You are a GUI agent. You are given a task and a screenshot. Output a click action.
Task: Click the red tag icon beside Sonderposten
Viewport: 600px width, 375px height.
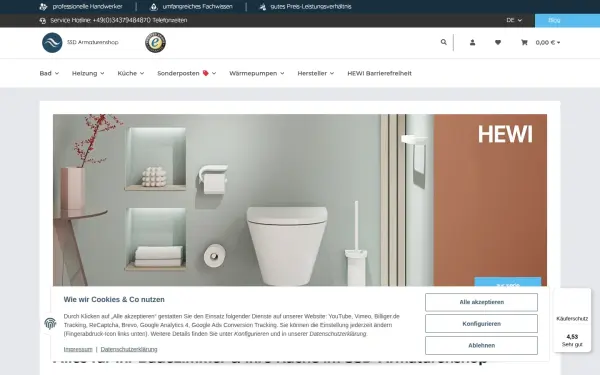[205, 73]
